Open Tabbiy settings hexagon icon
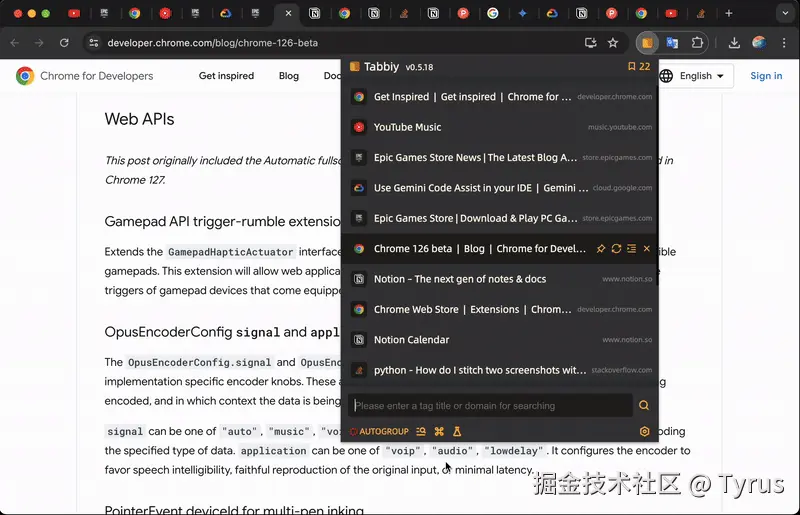This screenshot has width=800, height=515. tap(644, 431)
